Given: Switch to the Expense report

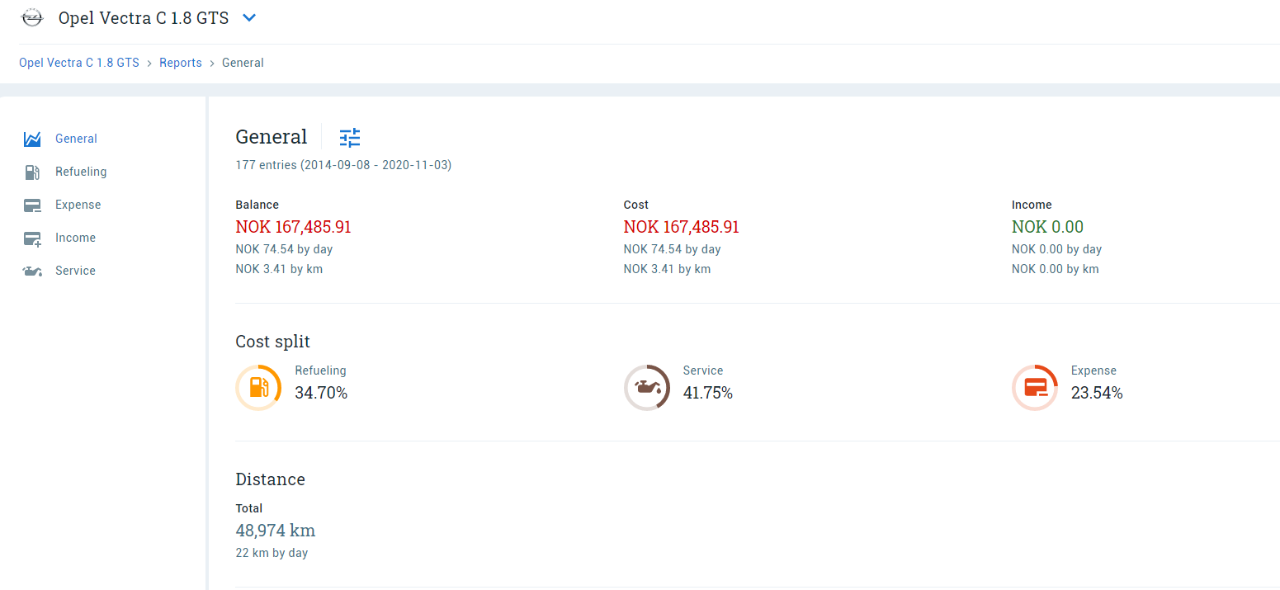Looking at the screenshot, I should coord(78,205).
